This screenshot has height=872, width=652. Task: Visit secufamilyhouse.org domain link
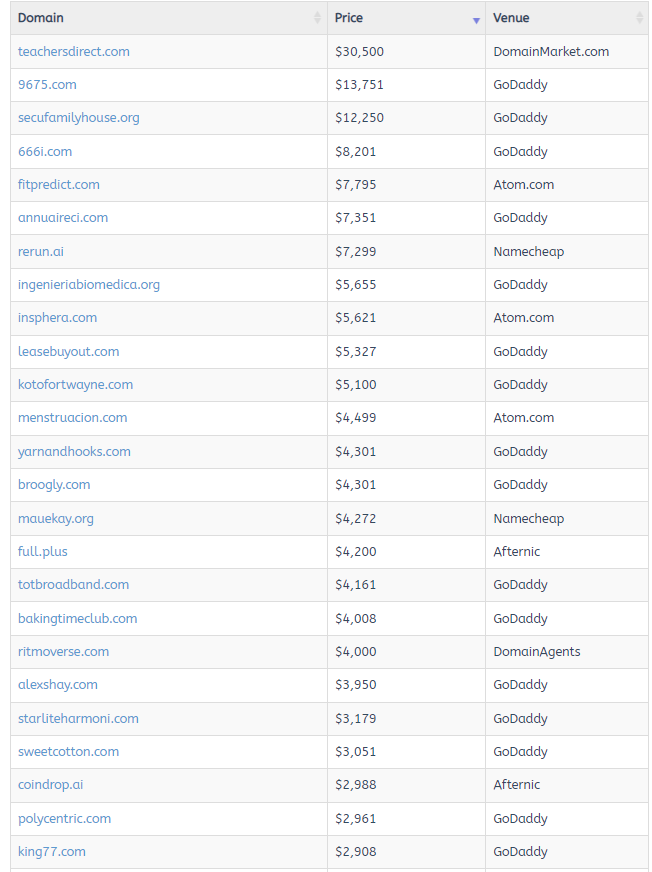(79, 118)
